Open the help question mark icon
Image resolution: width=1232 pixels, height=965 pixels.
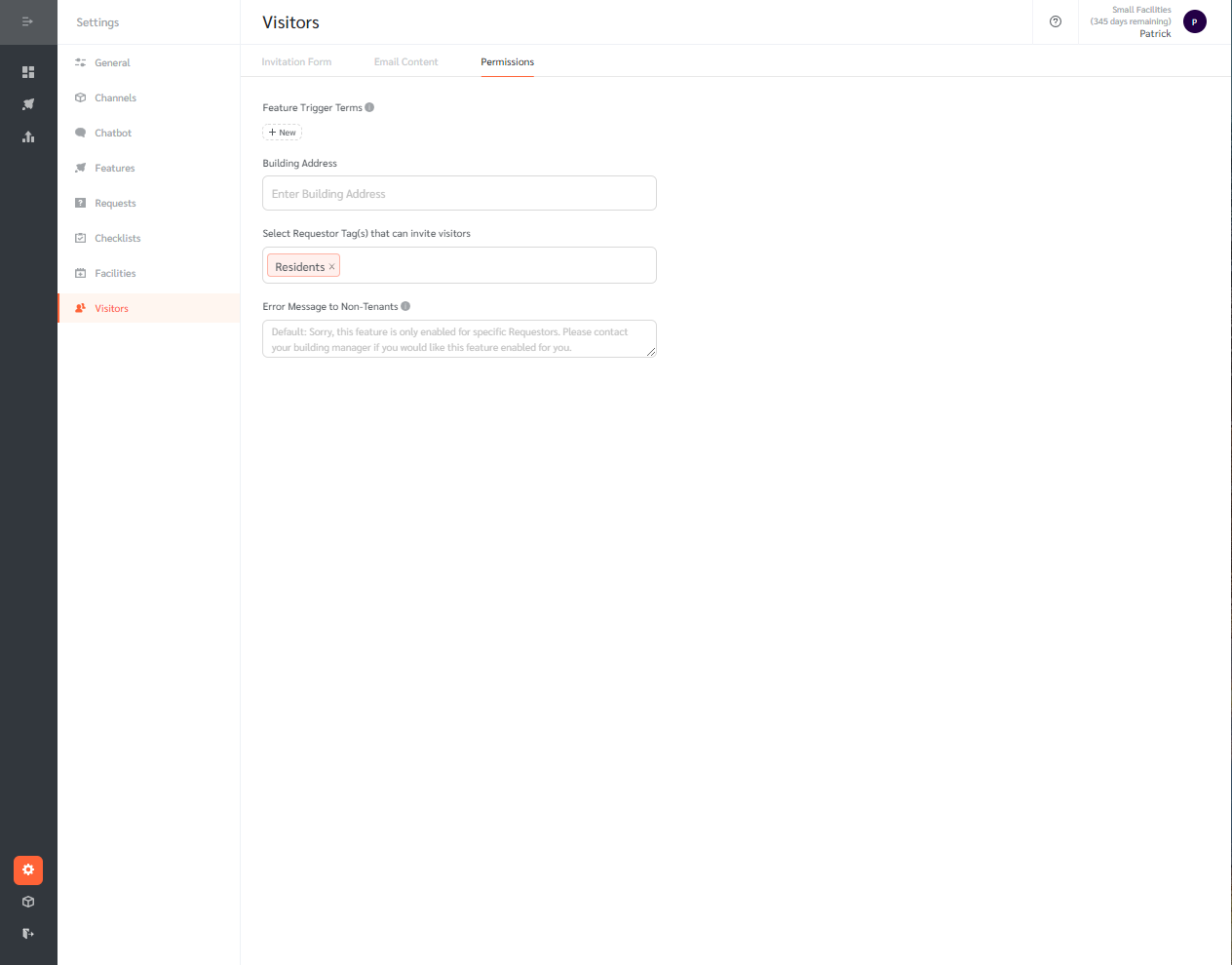coord(1055,21)
